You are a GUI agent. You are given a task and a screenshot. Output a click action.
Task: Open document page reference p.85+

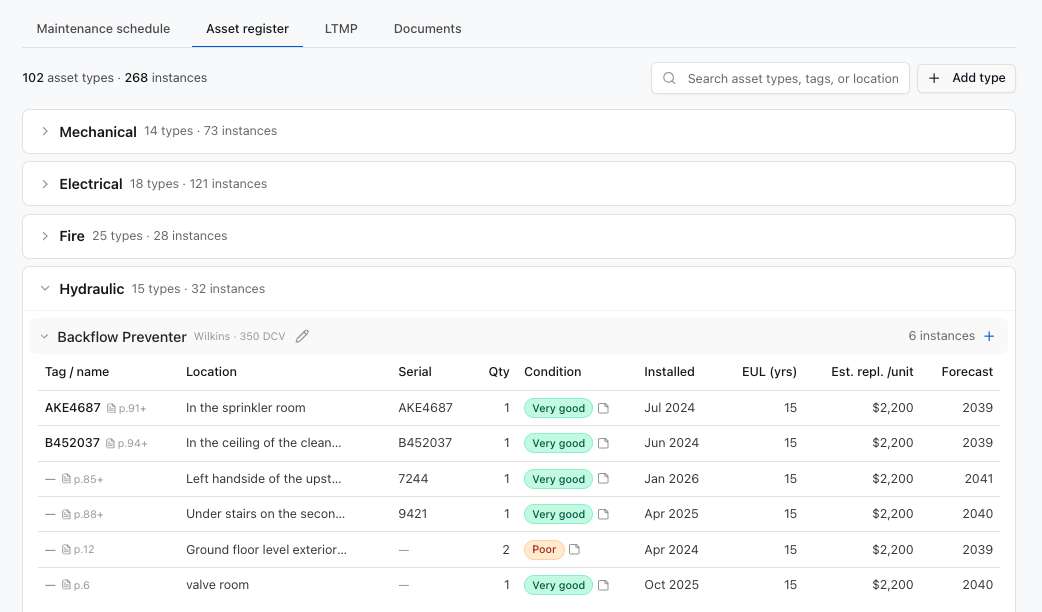[x=82, y=479]
